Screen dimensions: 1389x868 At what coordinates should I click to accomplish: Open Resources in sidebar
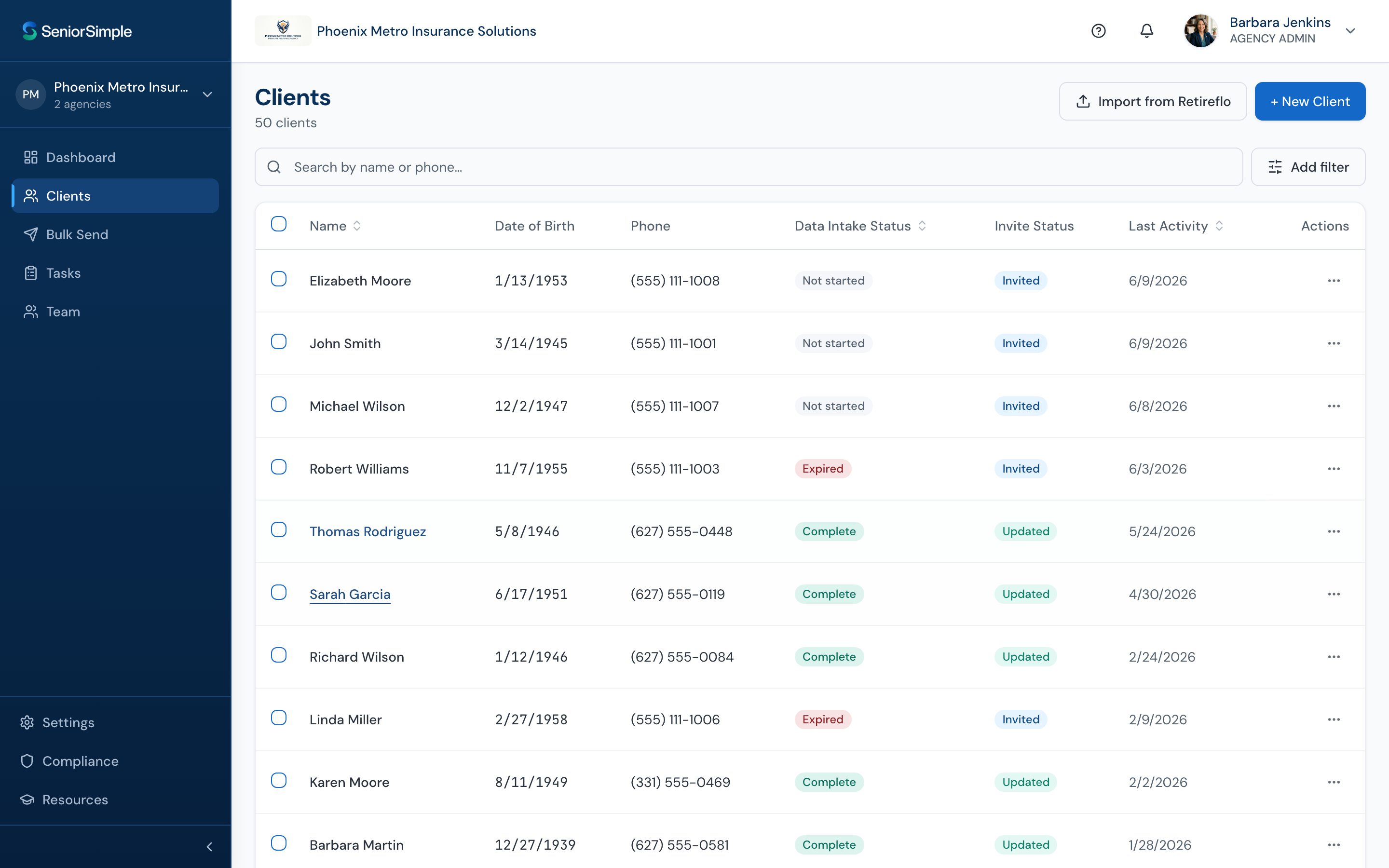coord(115,799)
